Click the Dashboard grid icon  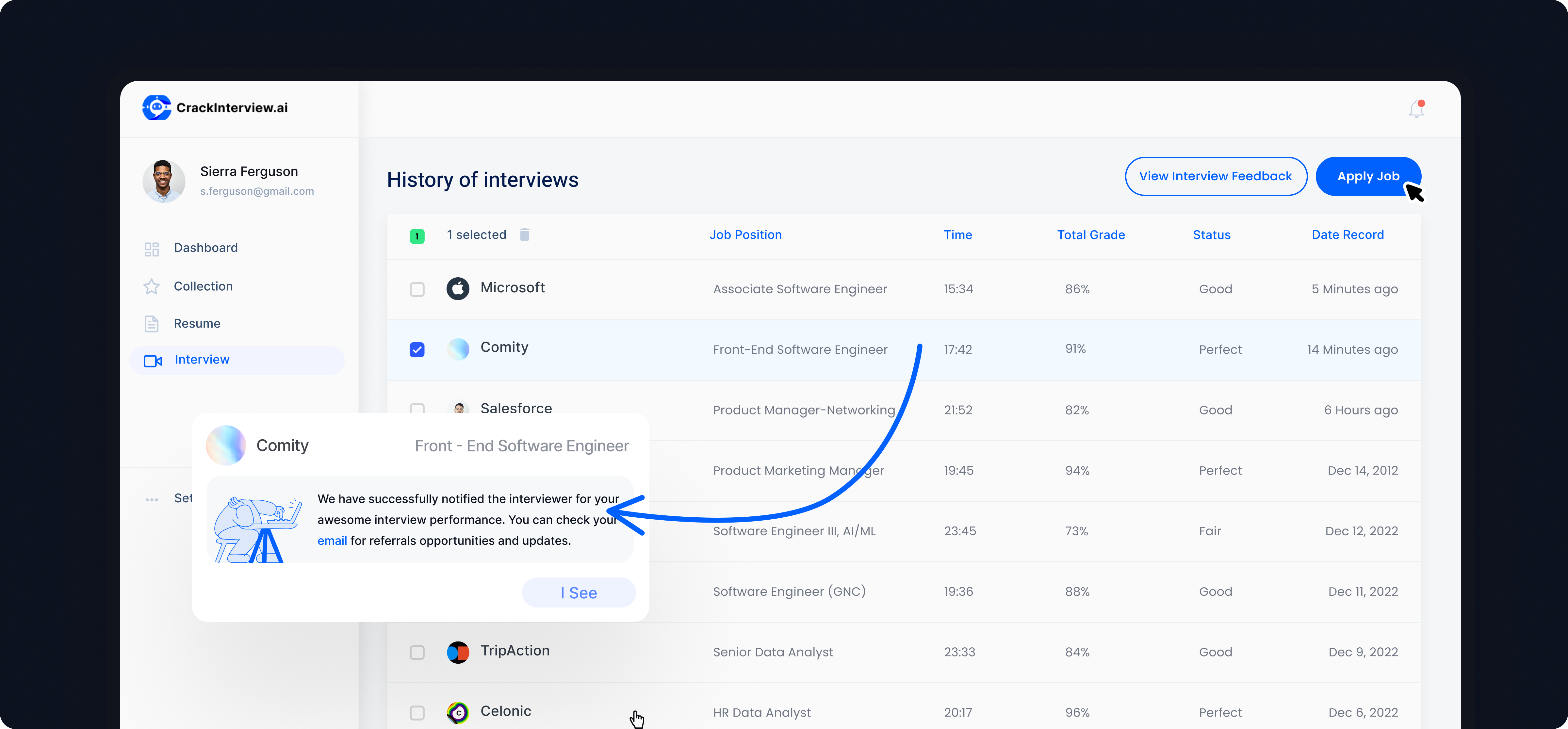coord(152,249)
